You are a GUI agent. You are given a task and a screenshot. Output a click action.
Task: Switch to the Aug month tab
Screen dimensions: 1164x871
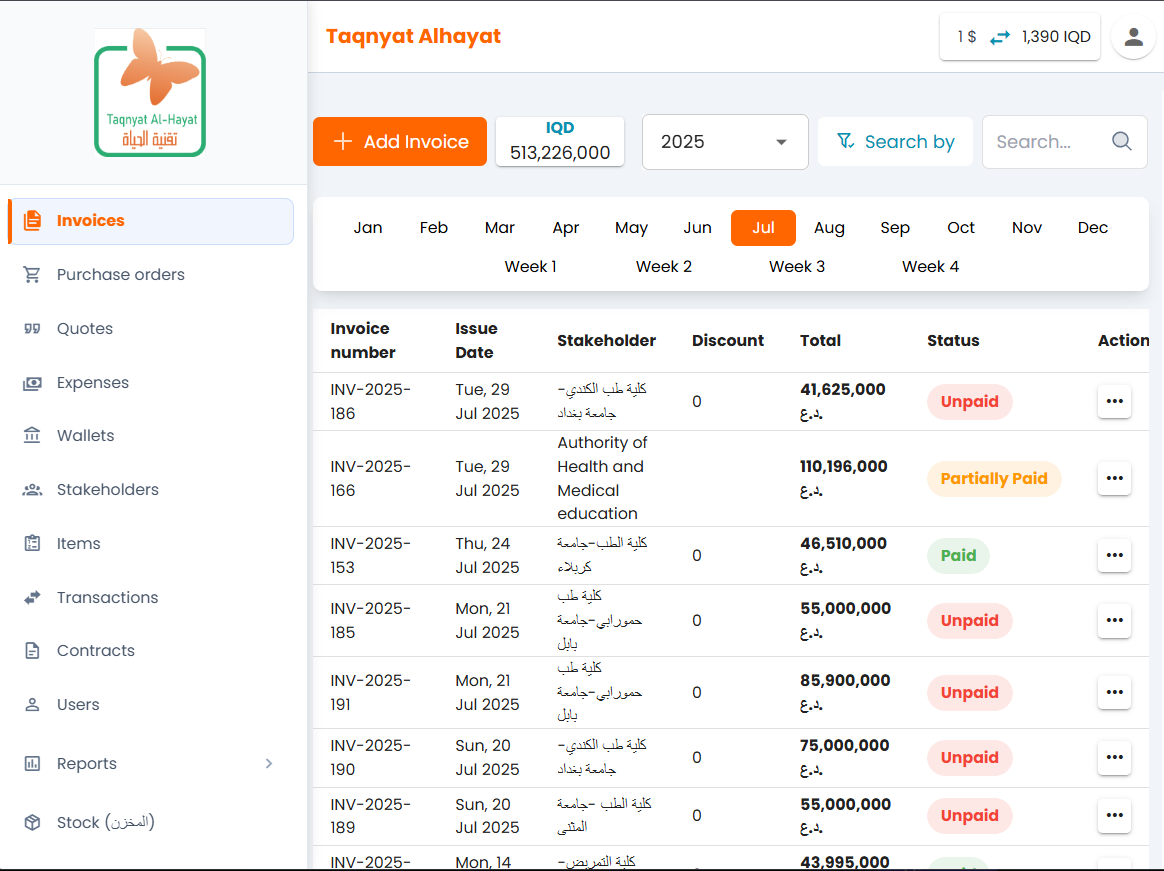click(829, 228)
